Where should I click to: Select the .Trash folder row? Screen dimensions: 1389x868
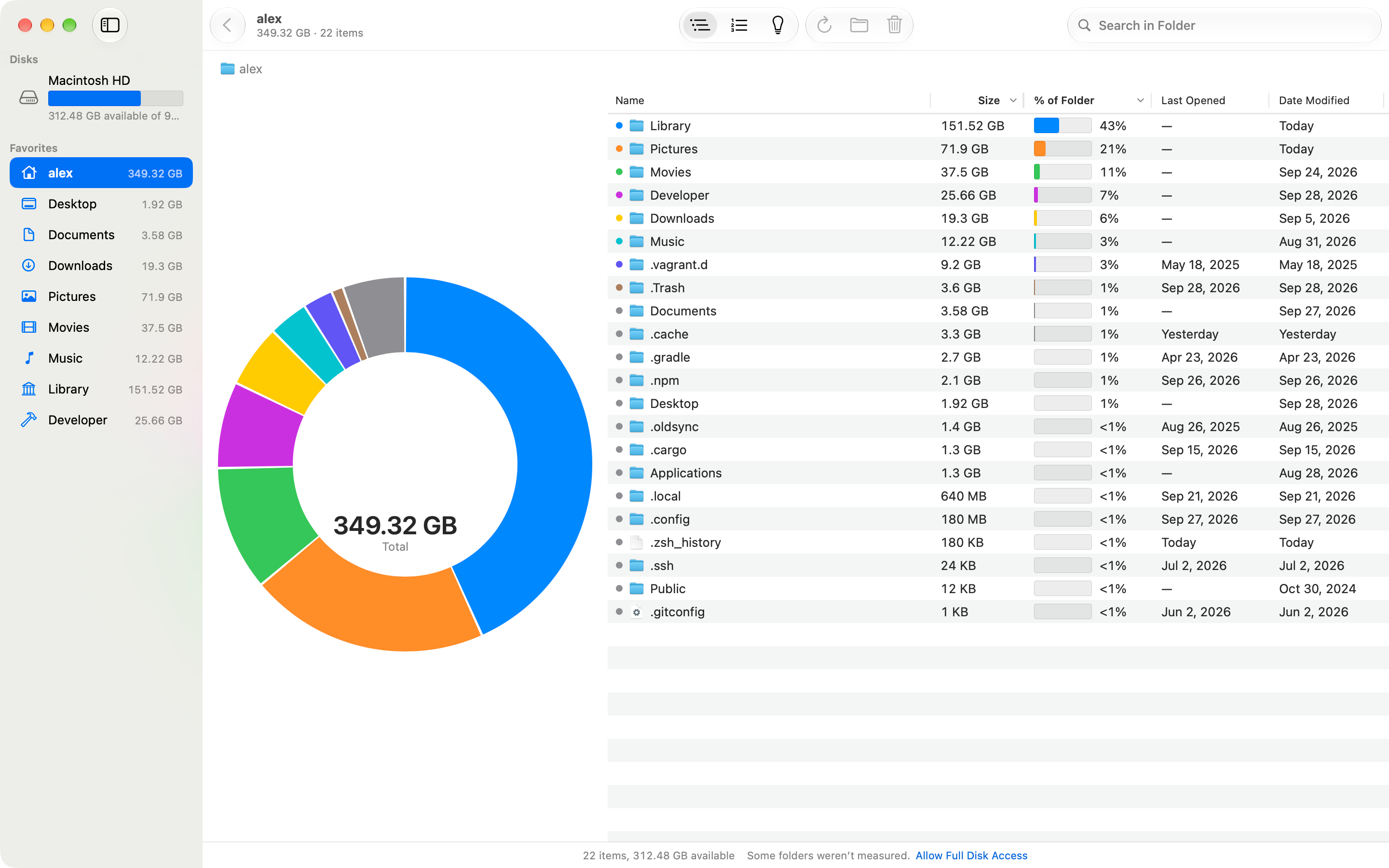point(997,287)
